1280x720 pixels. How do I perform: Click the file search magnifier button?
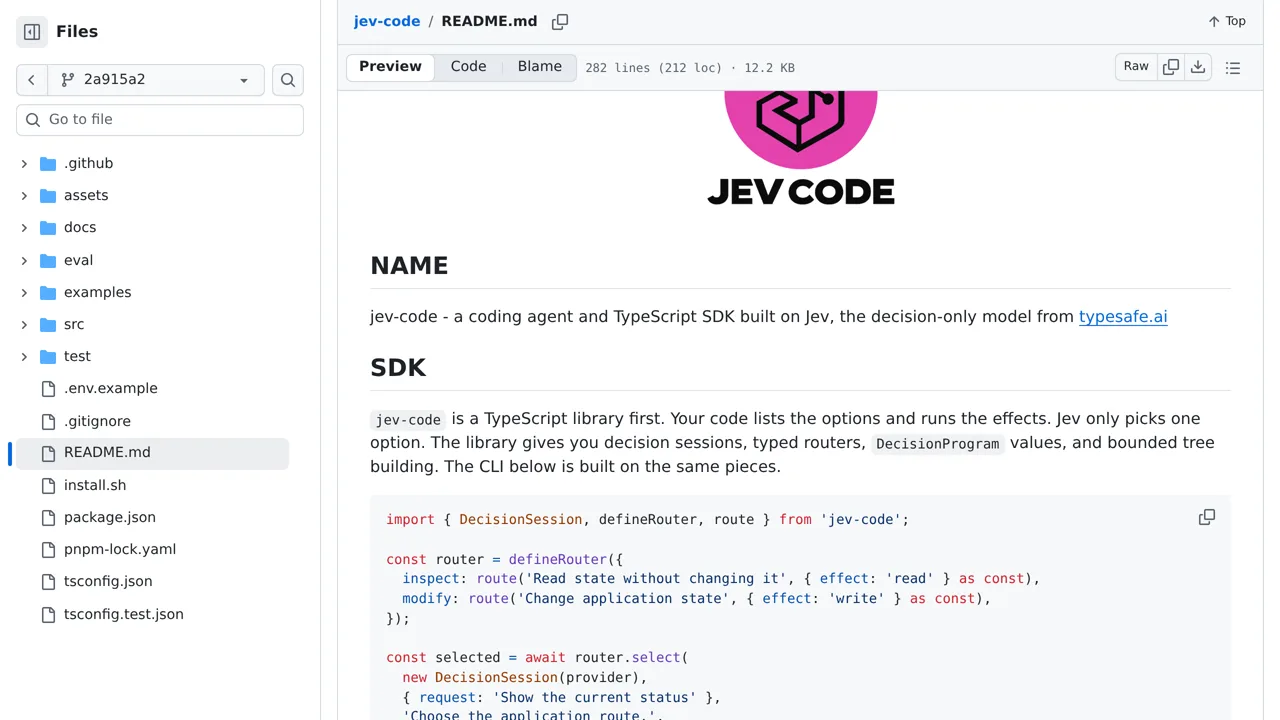click(x=288, y=80)
